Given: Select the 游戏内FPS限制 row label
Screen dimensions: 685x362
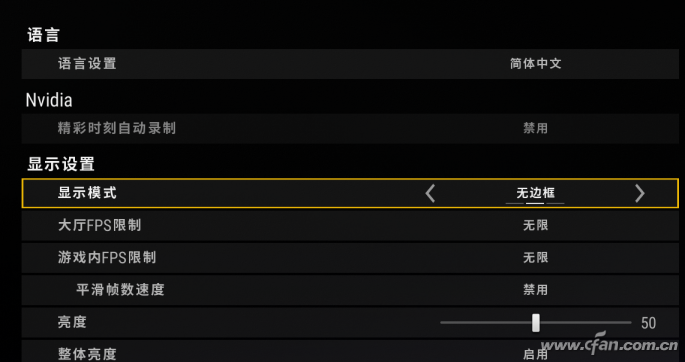Looking at the screenshot, I should tap(107, 258).
